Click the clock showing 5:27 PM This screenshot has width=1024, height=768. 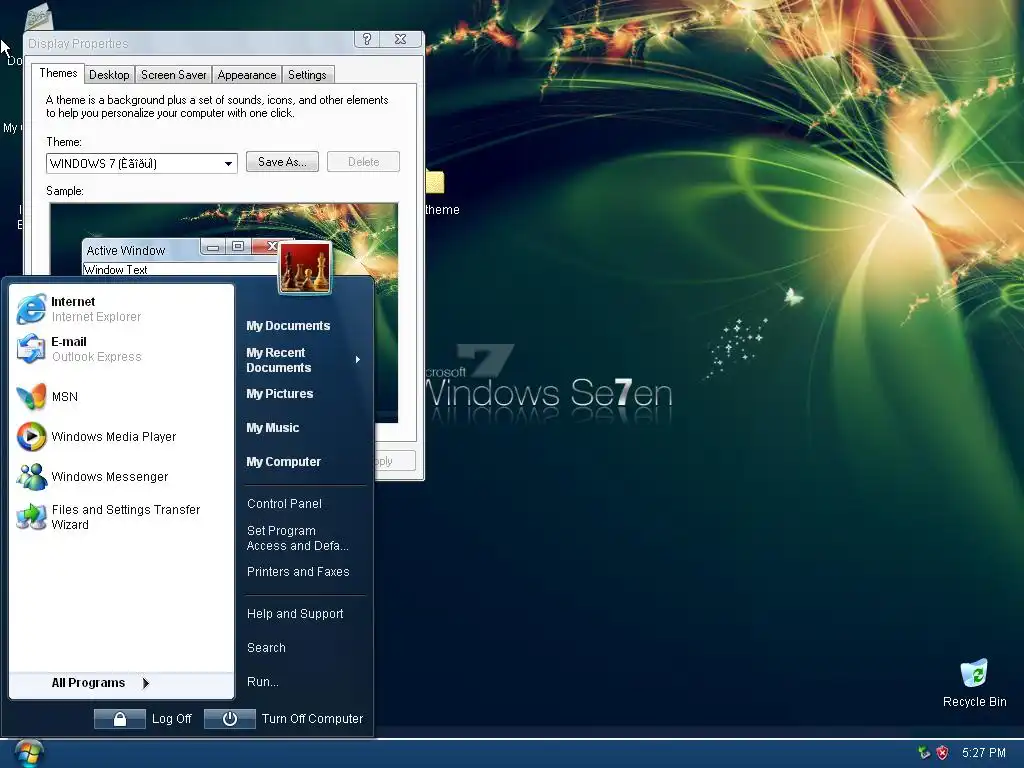coord(984,752)
